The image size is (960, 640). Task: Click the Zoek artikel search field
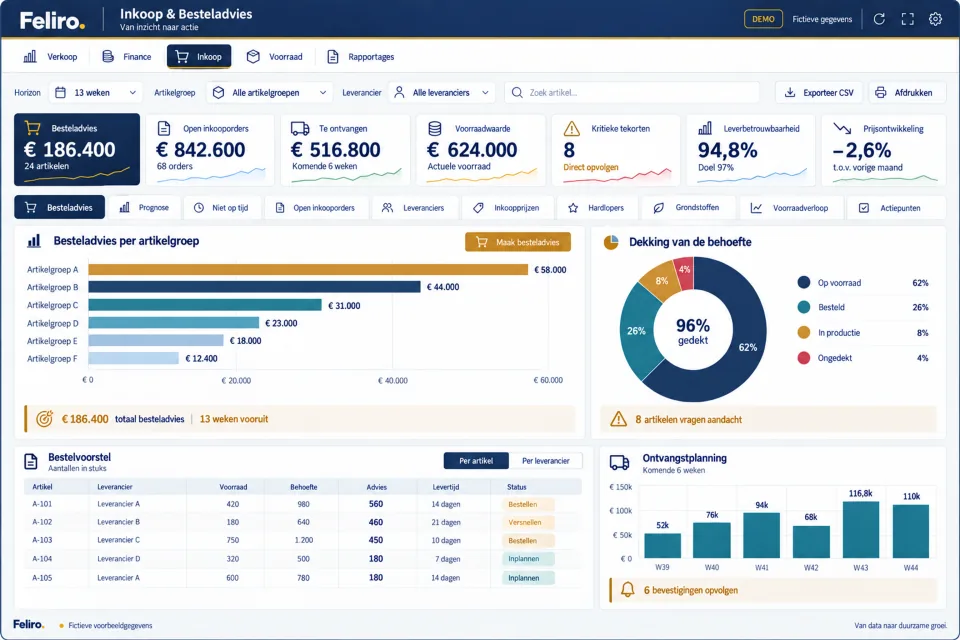(x=632, y=92)
